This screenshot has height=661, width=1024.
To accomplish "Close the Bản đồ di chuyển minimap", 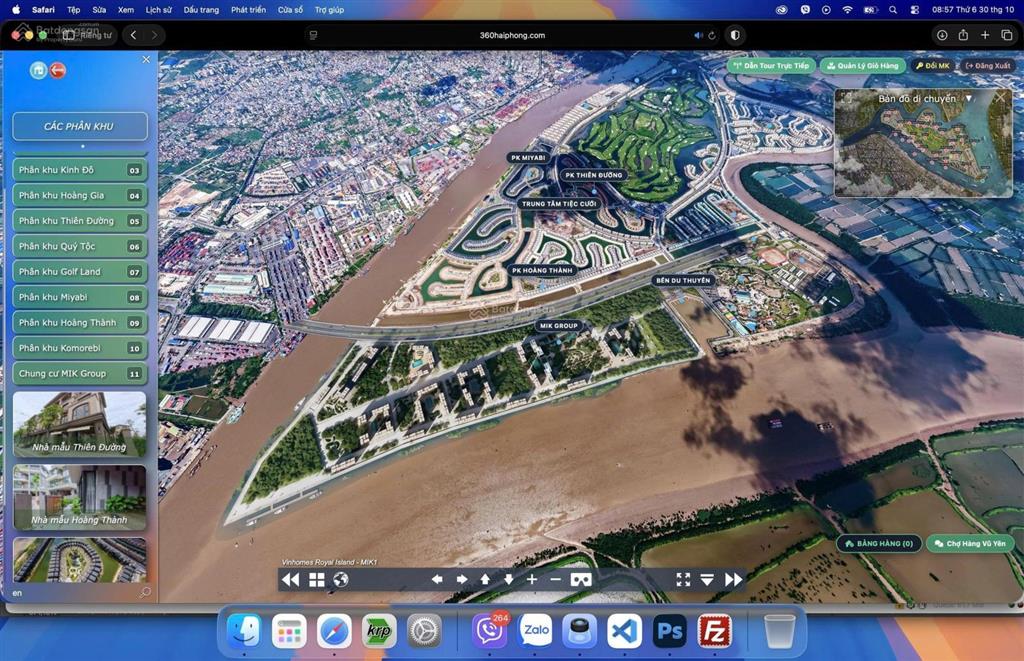I will click(1000, 97).
